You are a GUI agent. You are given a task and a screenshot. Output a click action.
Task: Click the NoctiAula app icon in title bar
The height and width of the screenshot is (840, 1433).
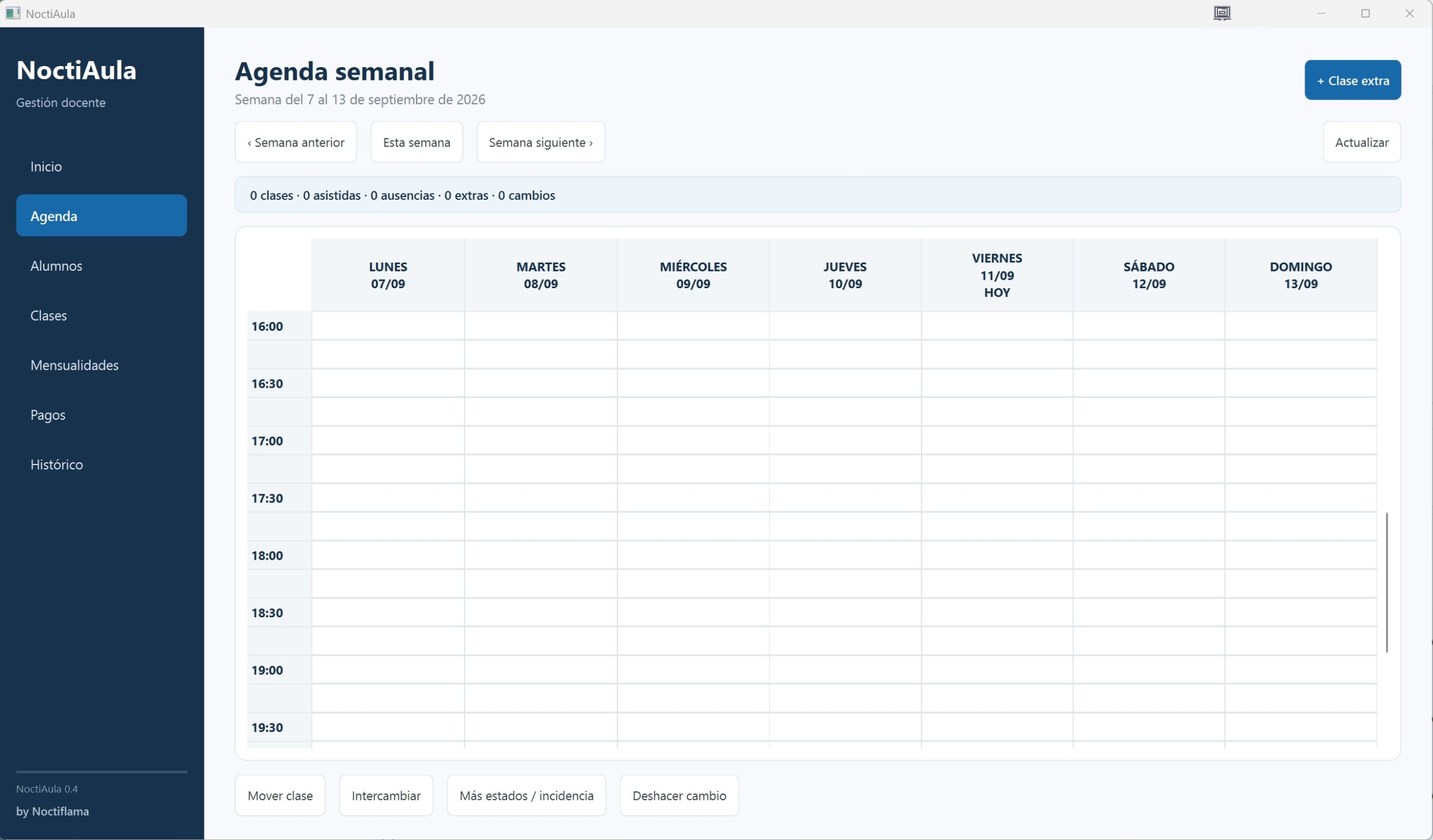coord(12,13)
